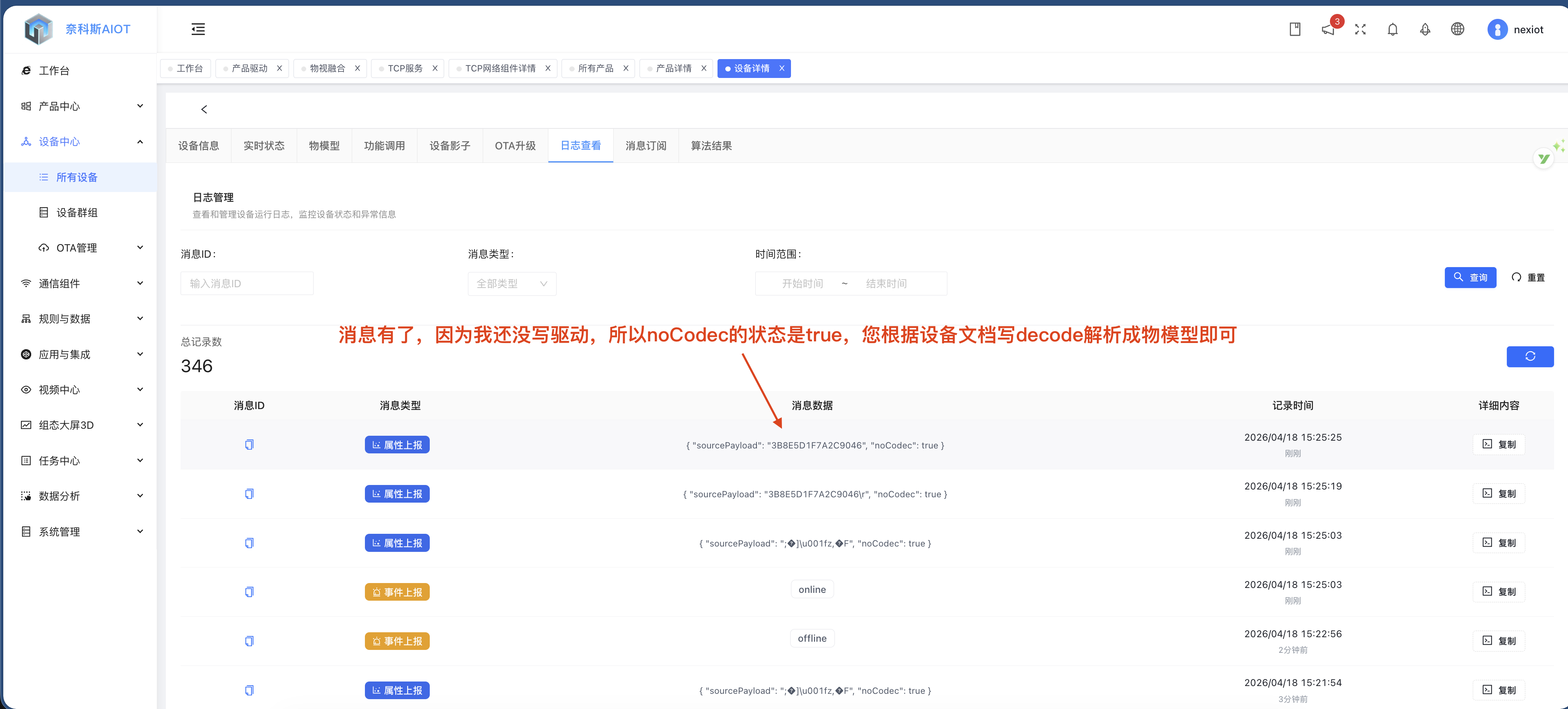Switch to the 消息订阅 tab
1568x709 pixels.
tap(646, 146)
